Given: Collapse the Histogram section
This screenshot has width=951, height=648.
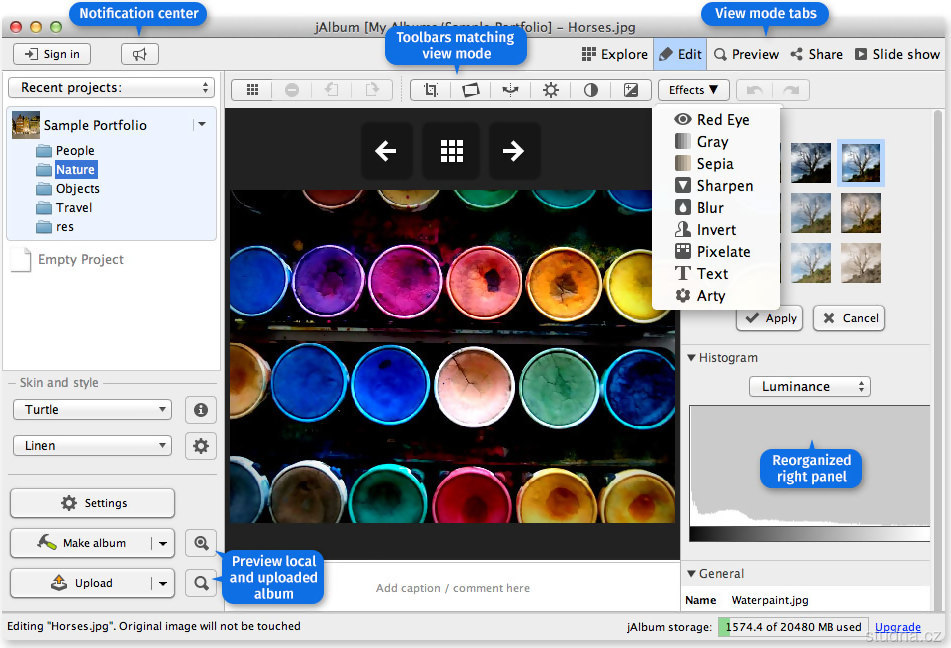Looking at the screenshot, I should (691, 358).
